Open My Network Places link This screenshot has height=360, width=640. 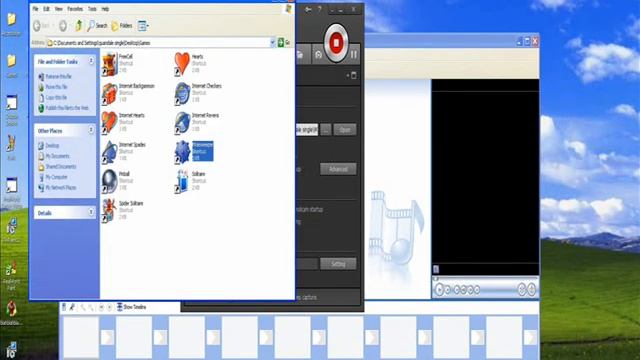coord(57,188)
